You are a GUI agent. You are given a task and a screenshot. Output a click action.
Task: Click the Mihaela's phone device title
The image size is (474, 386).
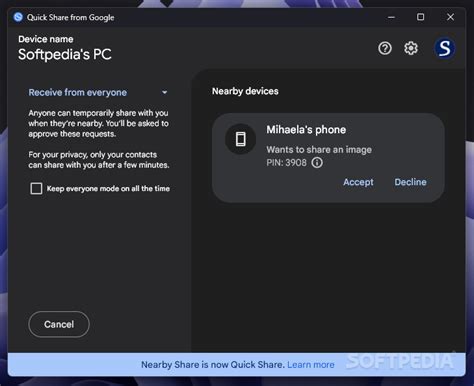(306, 130)
